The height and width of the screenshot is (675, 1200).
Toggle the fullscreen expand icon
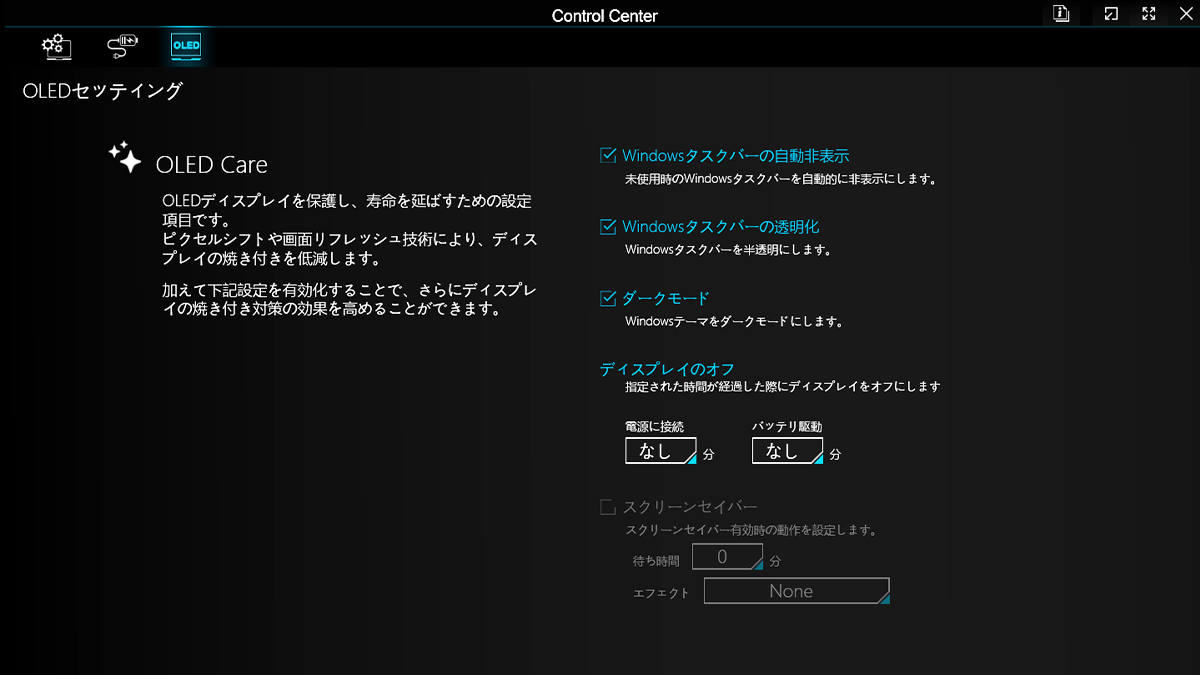click(1149, 14)
